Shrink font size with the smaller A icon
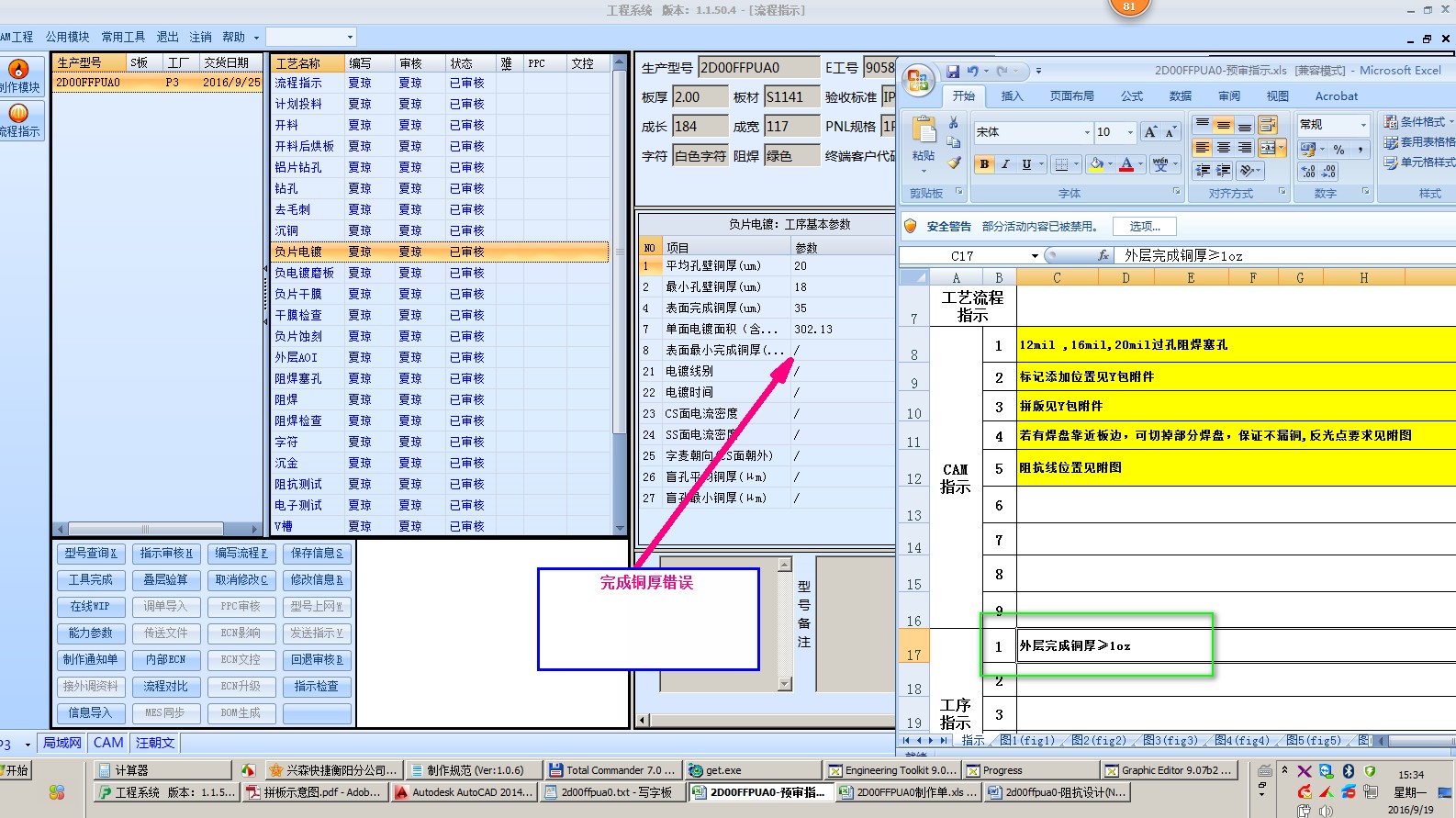 click(x=1170, y=132)
